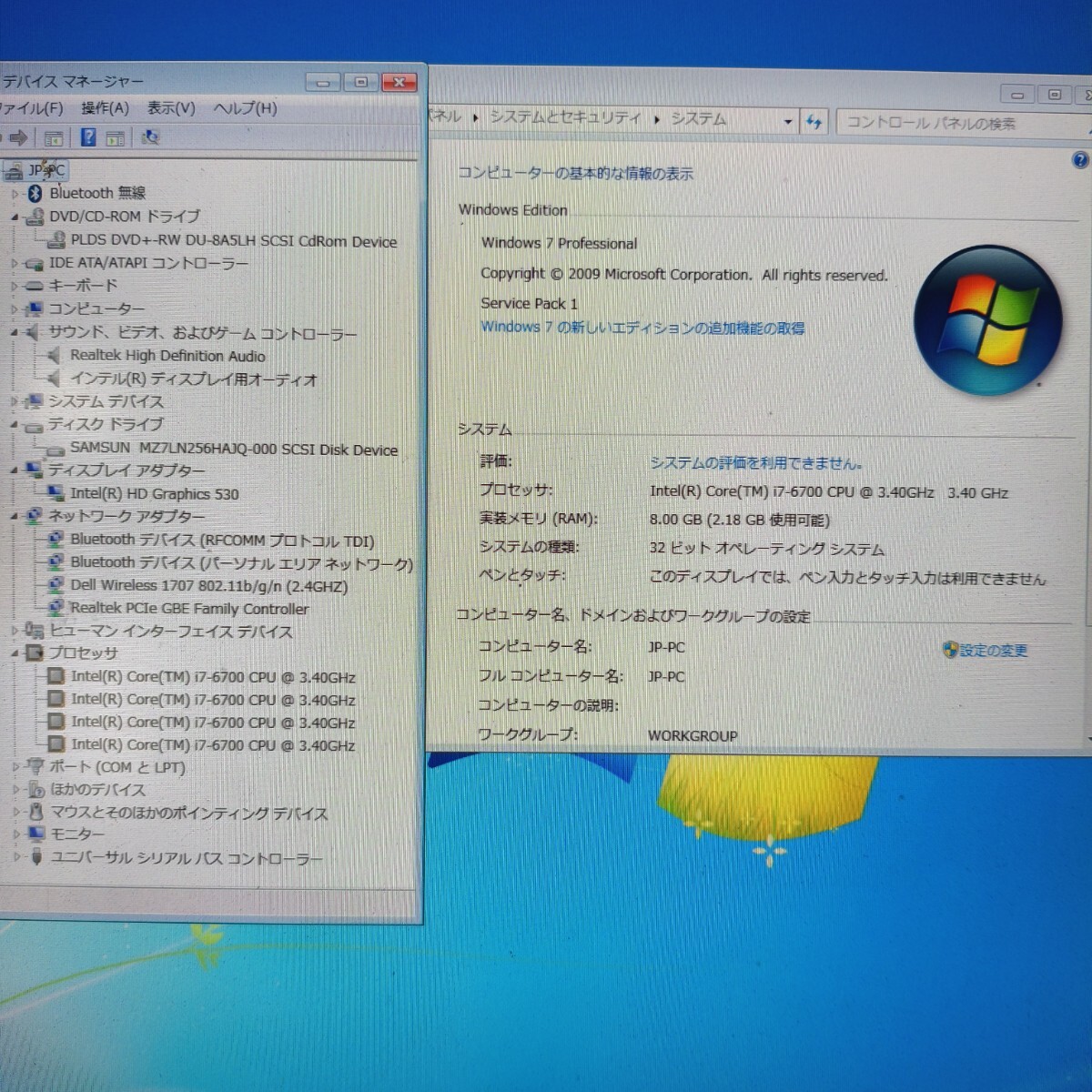Viewport: 1092px width, 1092px height.
Task: Select the キーボード category icon
Action: [x=35, y=285]
